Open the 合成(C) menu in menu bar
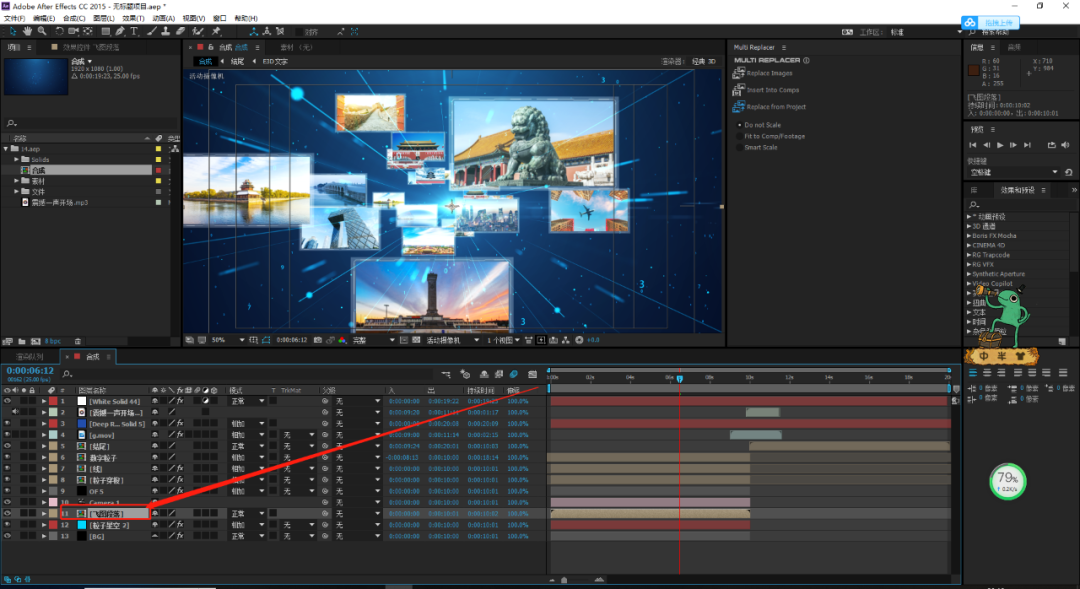 click(74, 18)
